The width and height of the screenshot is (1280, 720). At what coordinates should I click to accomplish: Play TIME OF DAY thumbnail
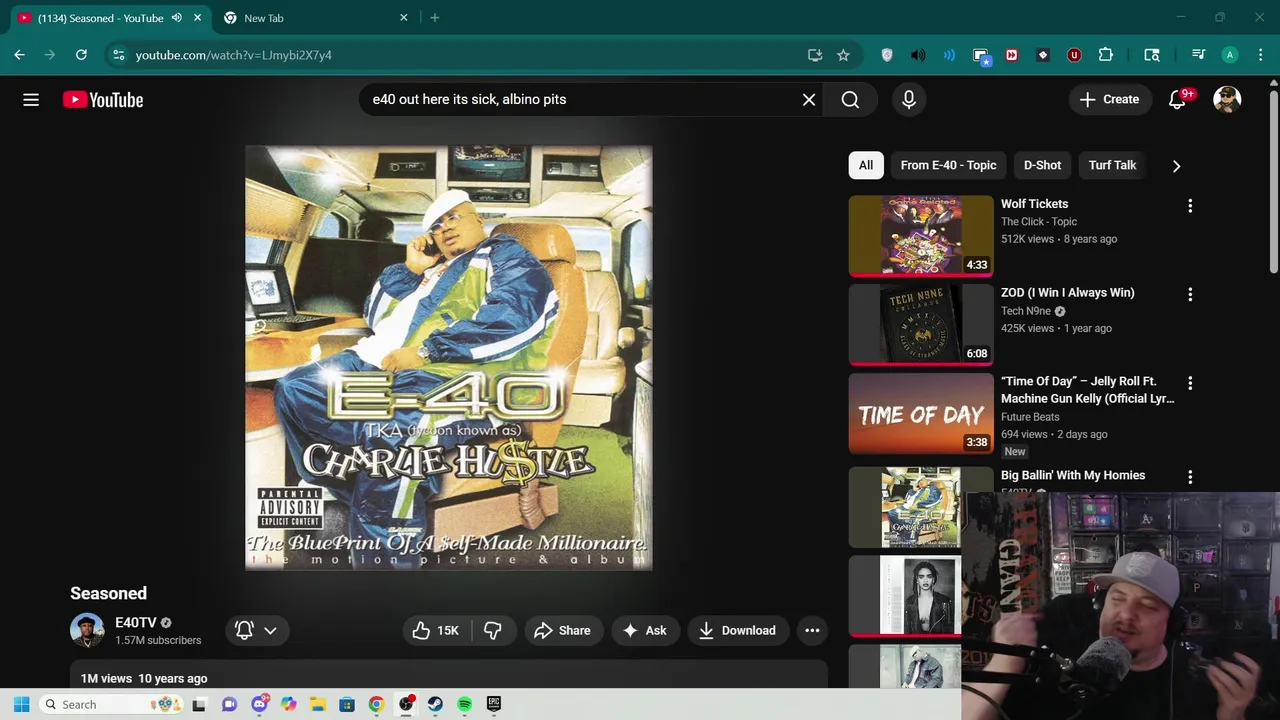[x=921, y=413]
